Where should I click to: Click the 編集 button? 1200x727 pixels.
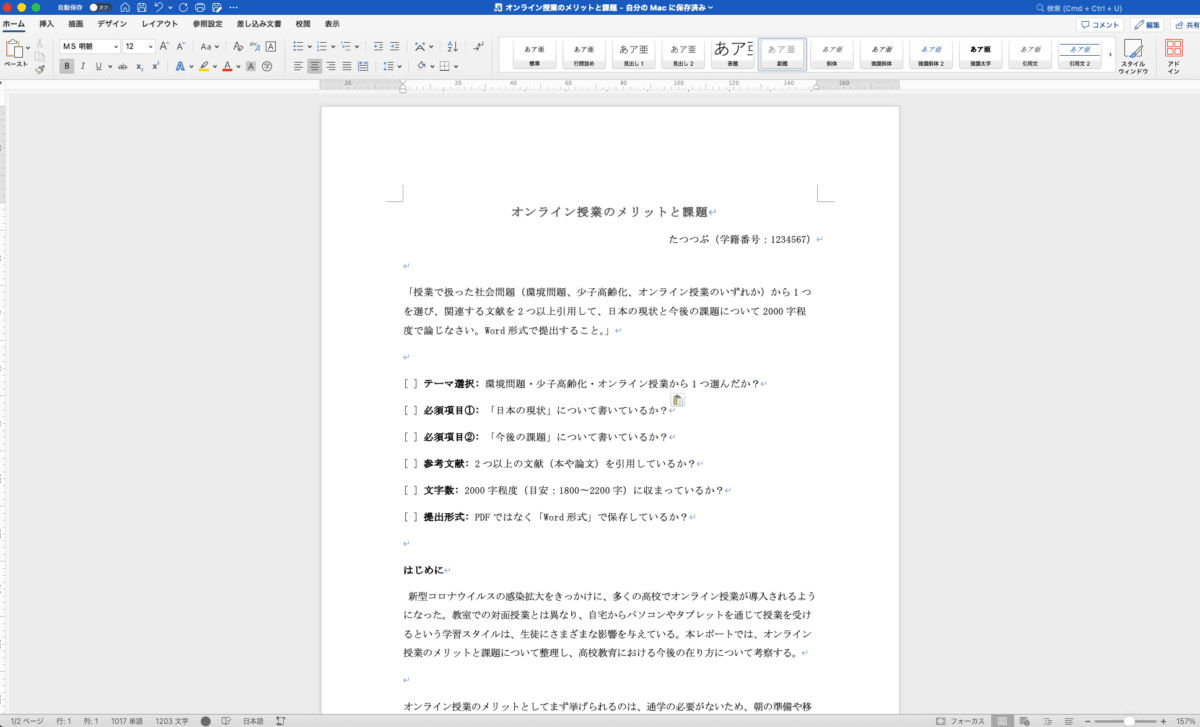point(1147,24)
